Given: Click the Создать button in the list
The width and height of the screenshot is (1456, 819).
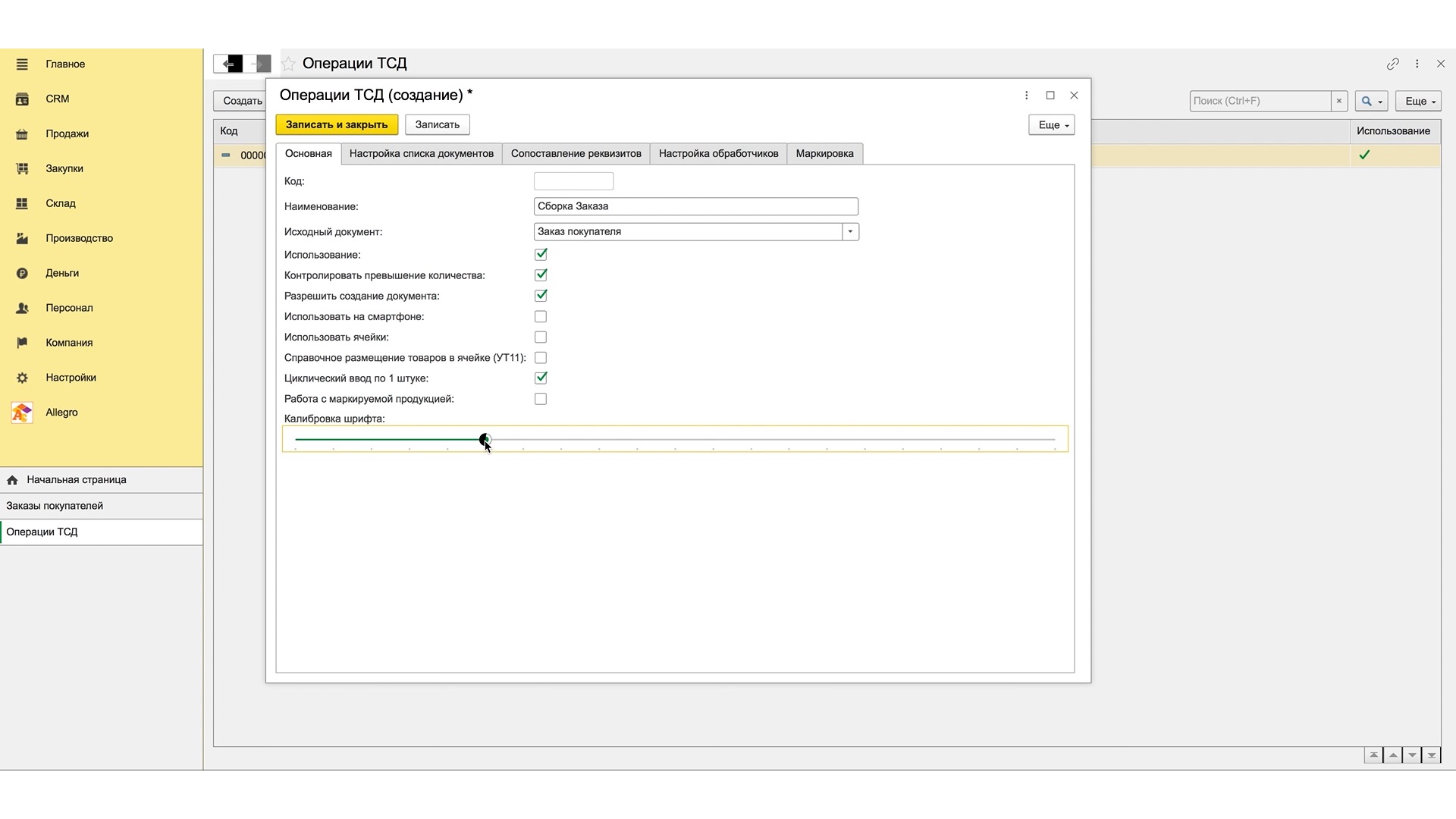Looking at the screenshot, I should point(240,101).
